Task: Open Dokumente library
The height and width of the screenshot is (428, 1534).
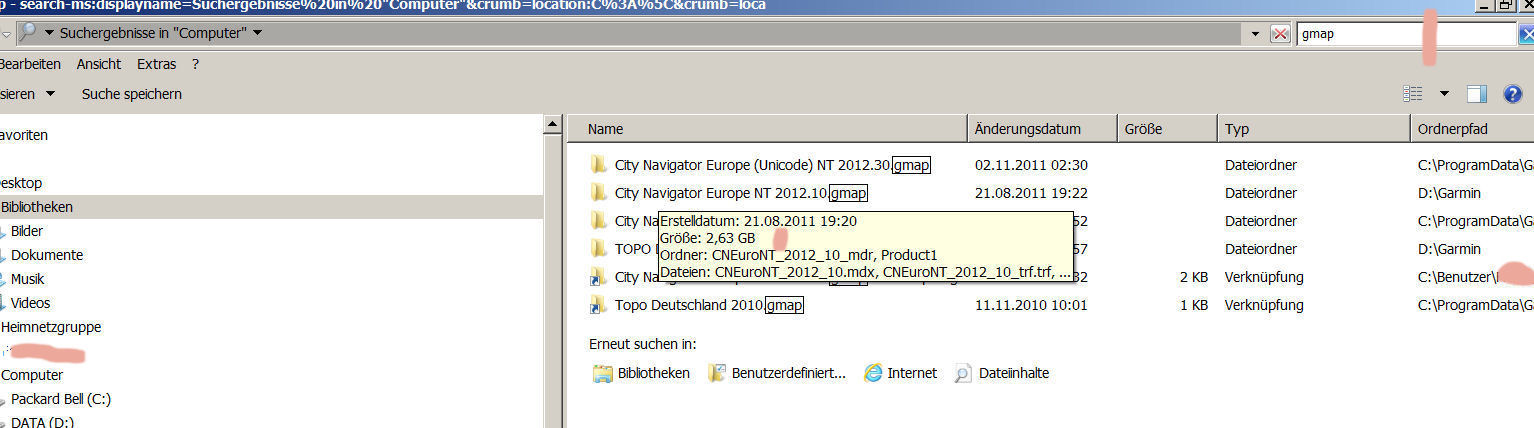Action: (47, 255)
